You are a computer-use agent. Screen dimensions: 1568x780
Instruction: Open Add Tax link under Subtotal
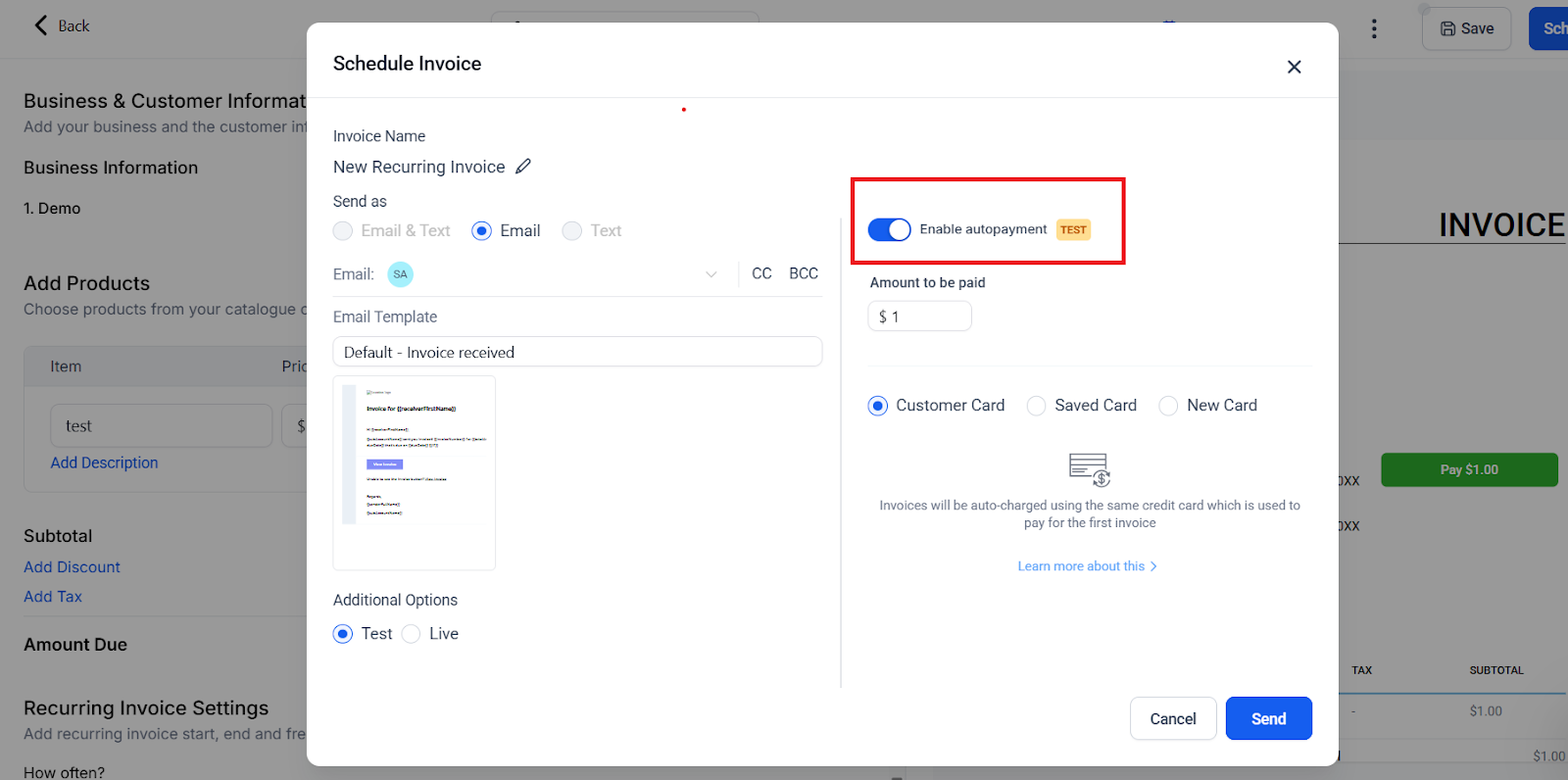53,597
